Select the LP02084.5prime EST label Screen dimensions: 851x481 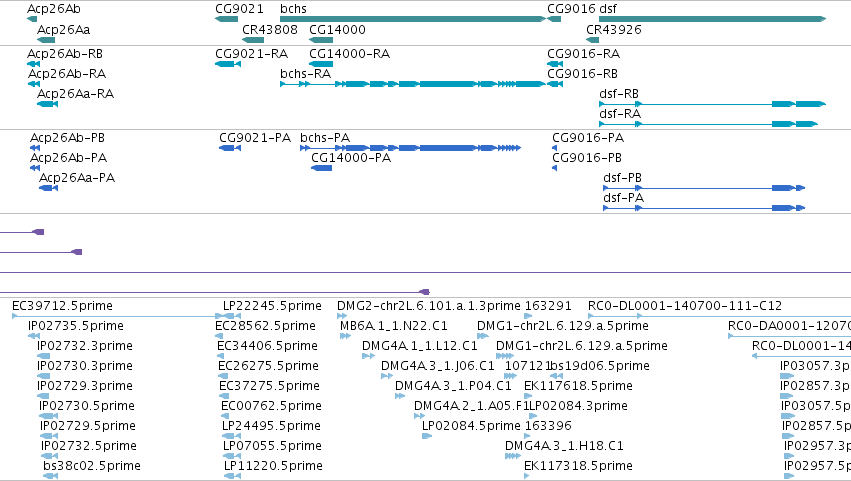pyautogui.click(x=471, y=426)
